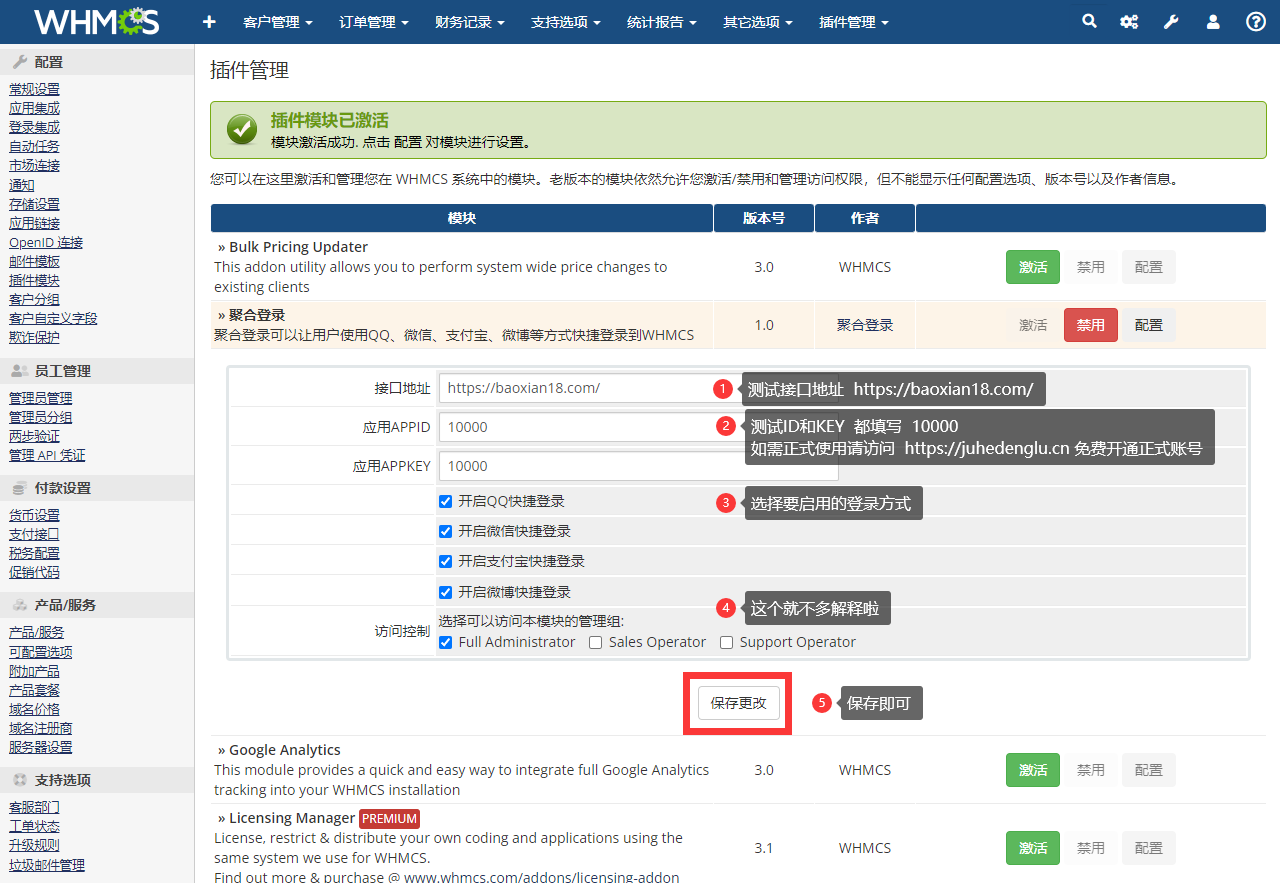This screenshot has height=883, width=1280.
Task: Click the WHMCS logo
Action: [x=97, y=21]
